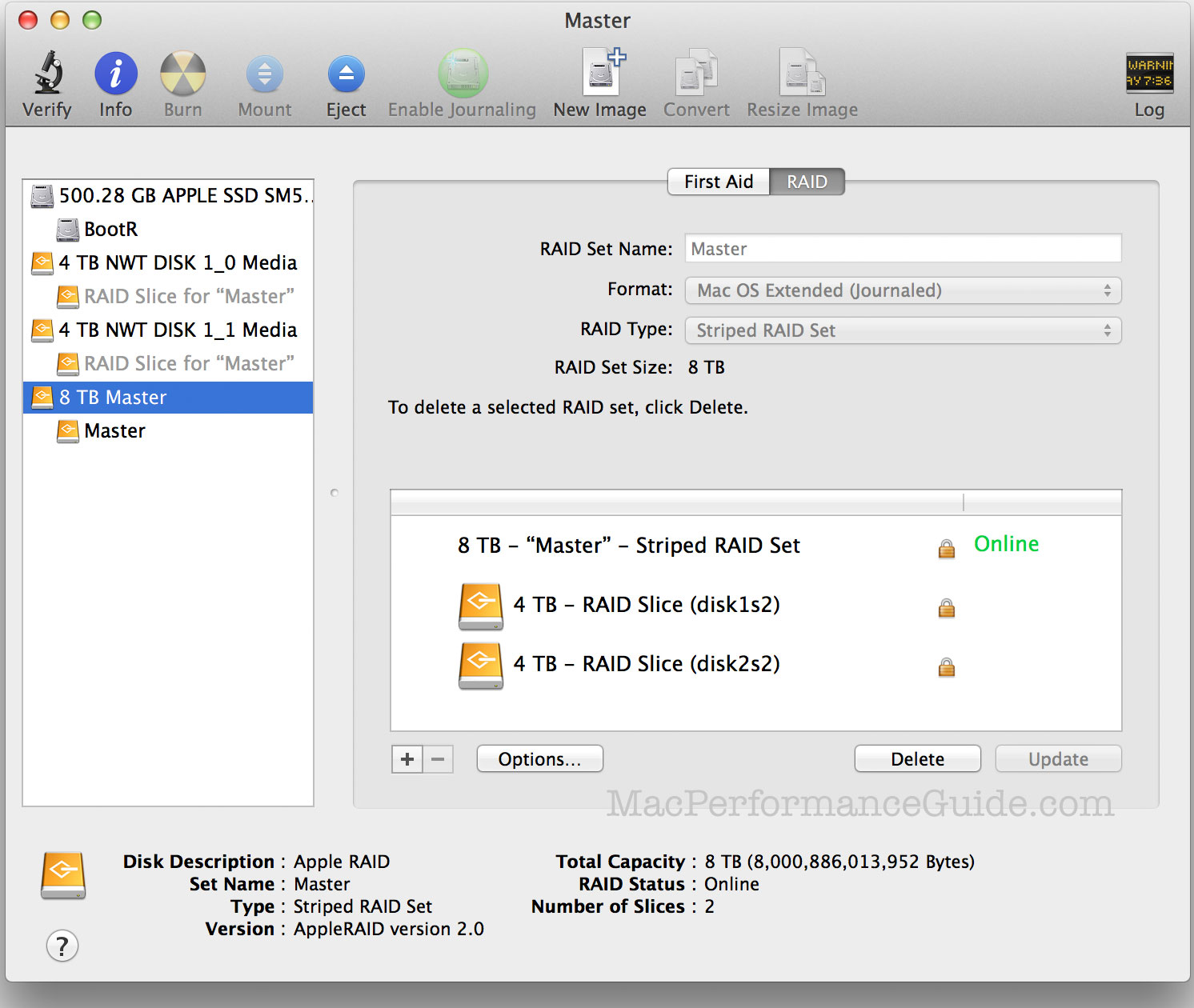Open the Log viewer icon
1194x1008 pixels.
(1149, 73)
